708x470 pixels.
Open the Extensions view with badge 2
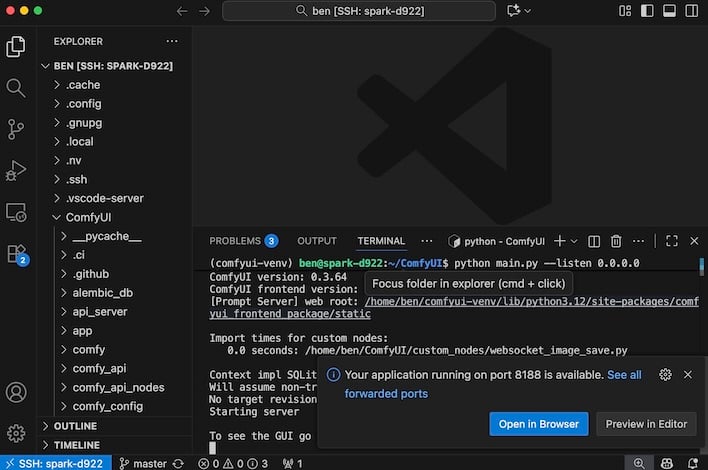(17, 254)
